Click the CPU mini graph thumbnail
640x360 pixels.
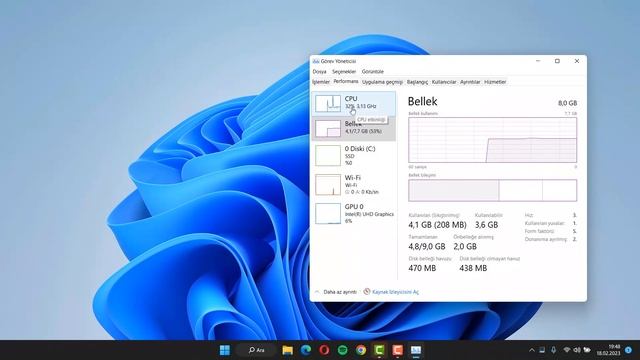(328, 103)
